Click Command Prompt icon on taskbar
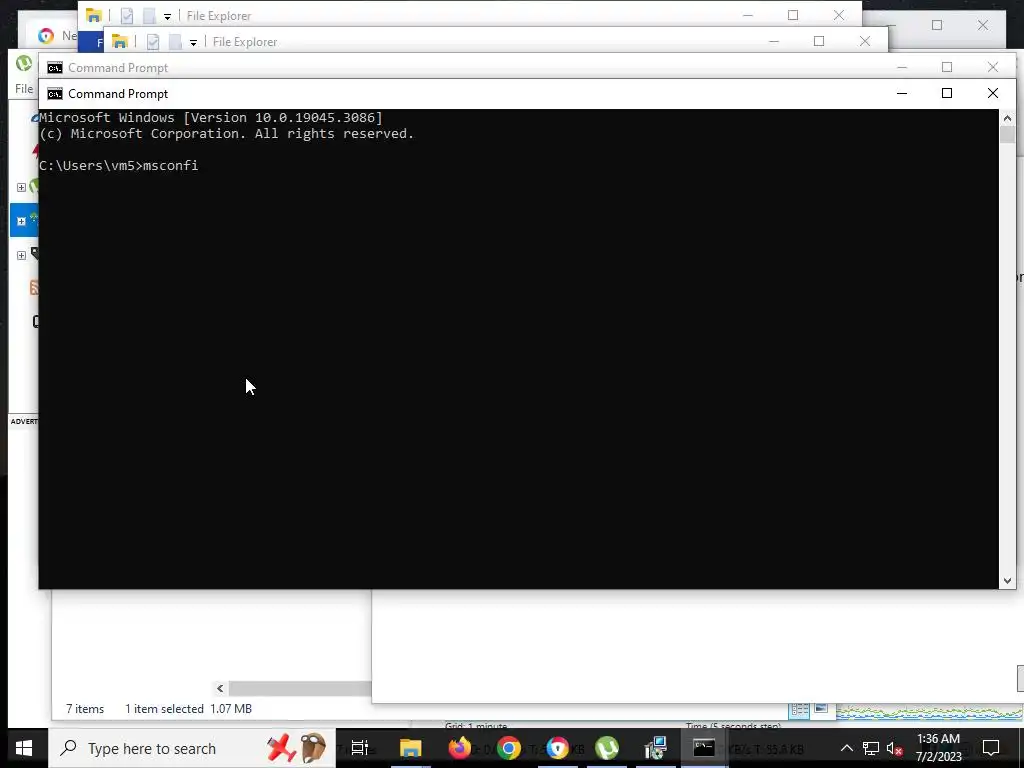The height and width of the screenshot is (768, 1024). [704, 748]
